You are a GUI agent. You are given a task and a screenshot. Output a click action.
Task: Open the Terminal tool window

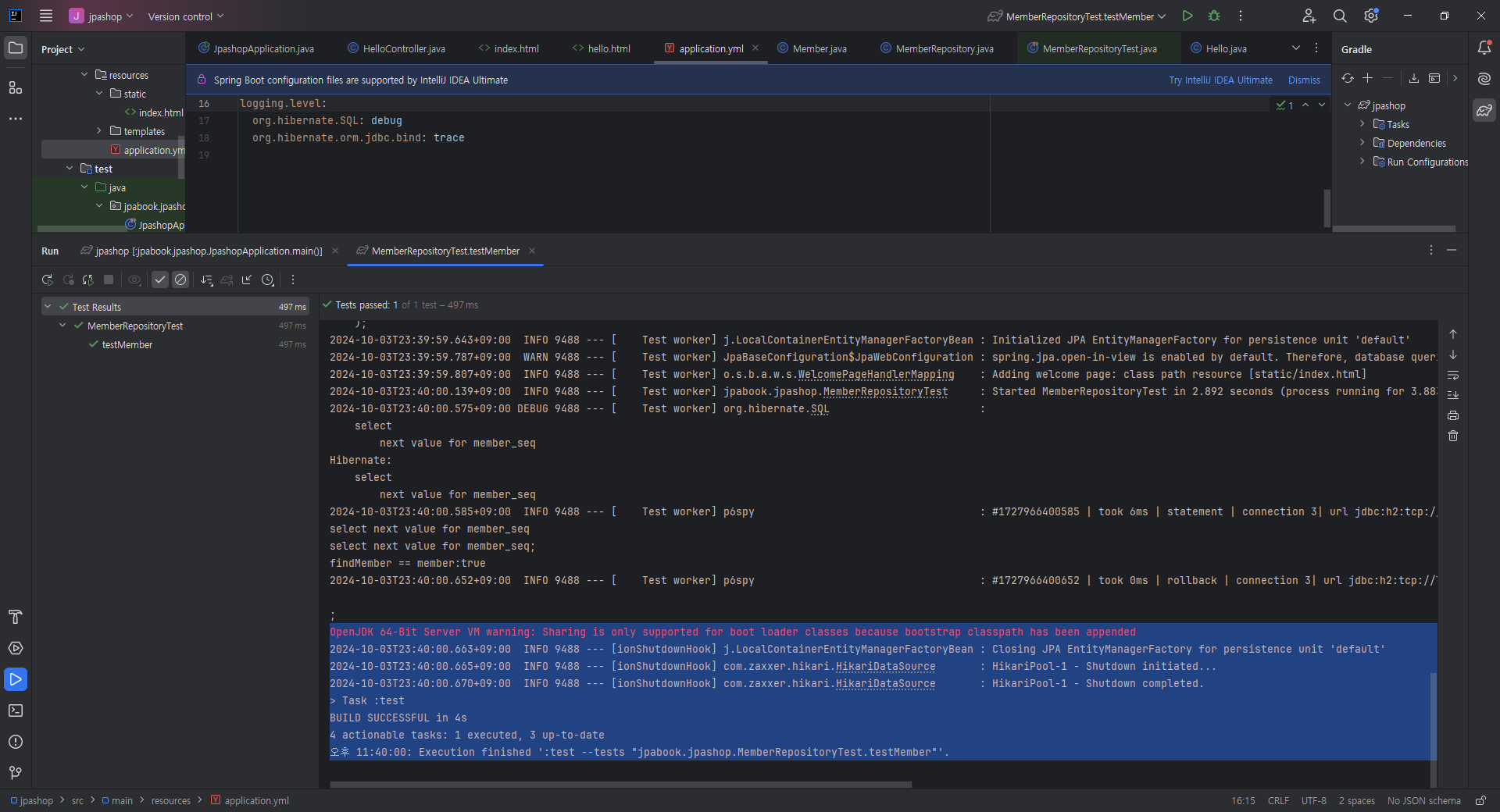16,710
